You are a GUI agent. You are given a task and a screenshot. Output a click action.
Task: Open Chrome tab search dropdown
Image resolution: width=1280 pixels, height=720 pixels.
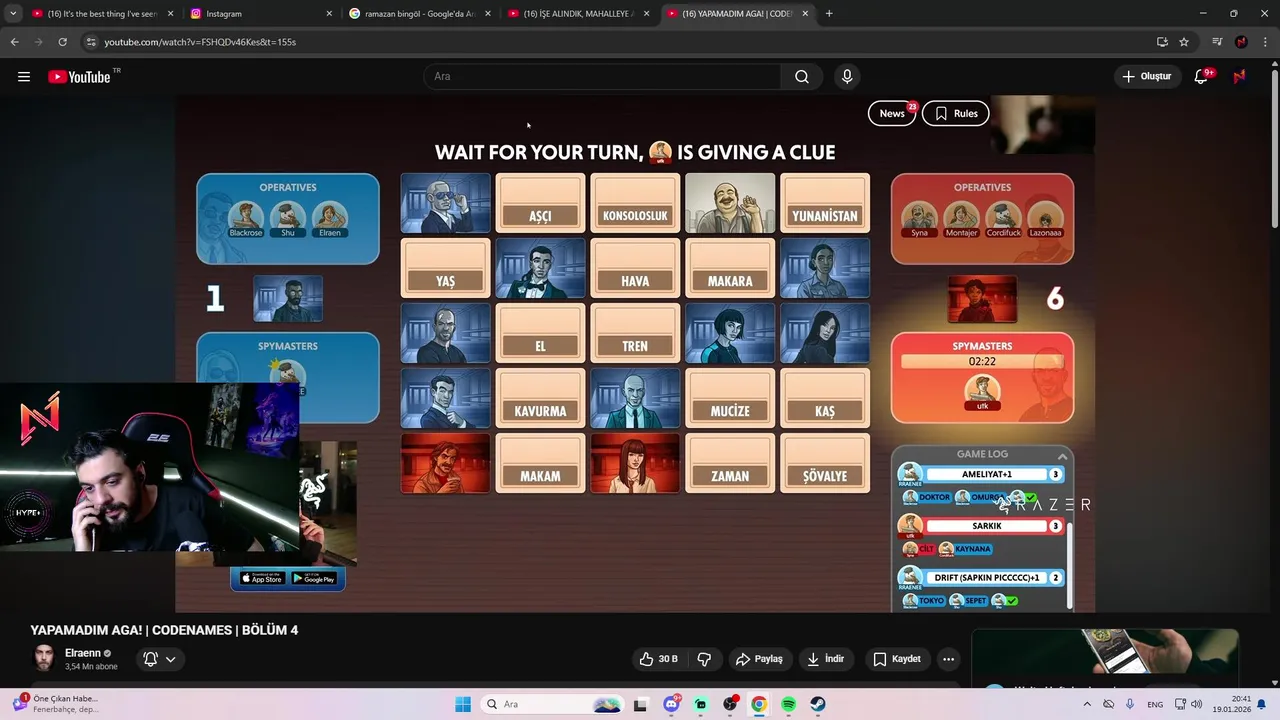pos(13,14)
